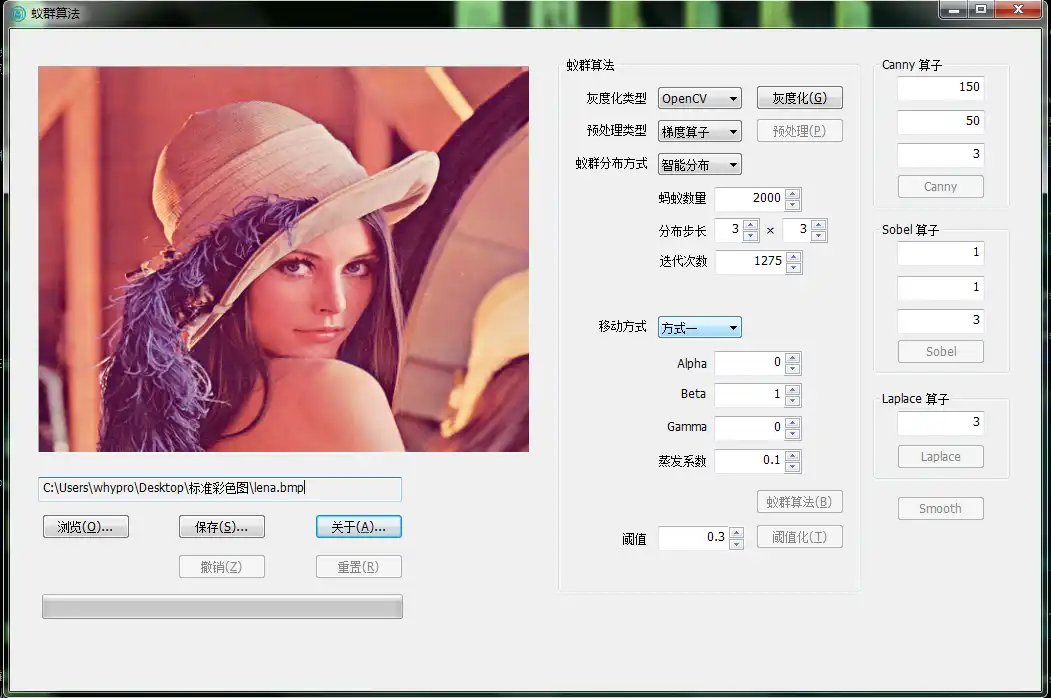Click the image file path field

[x=220, y=488]
